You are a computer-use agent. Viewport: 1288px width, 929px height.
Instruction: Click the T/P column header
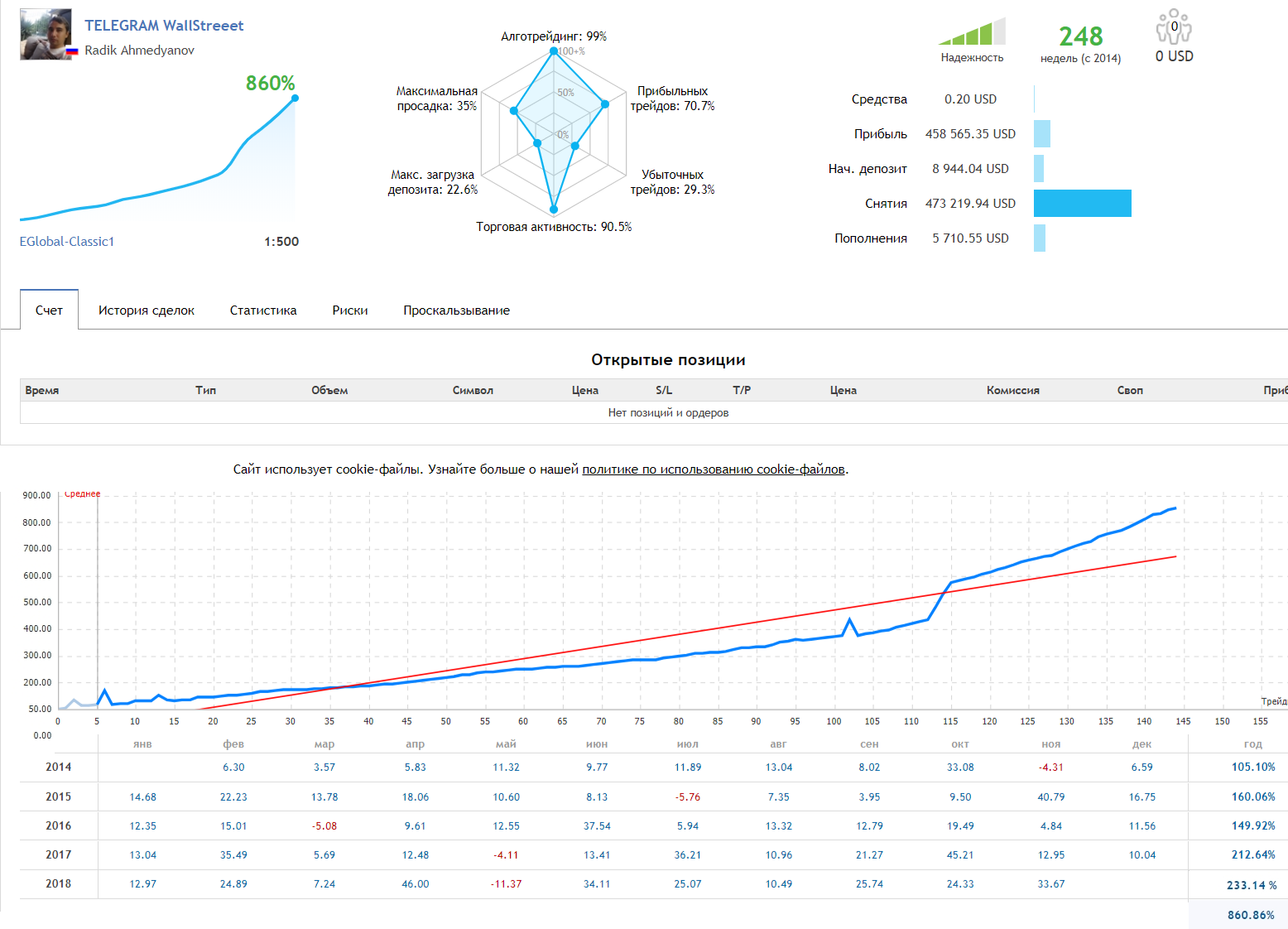tap(742, 390)
